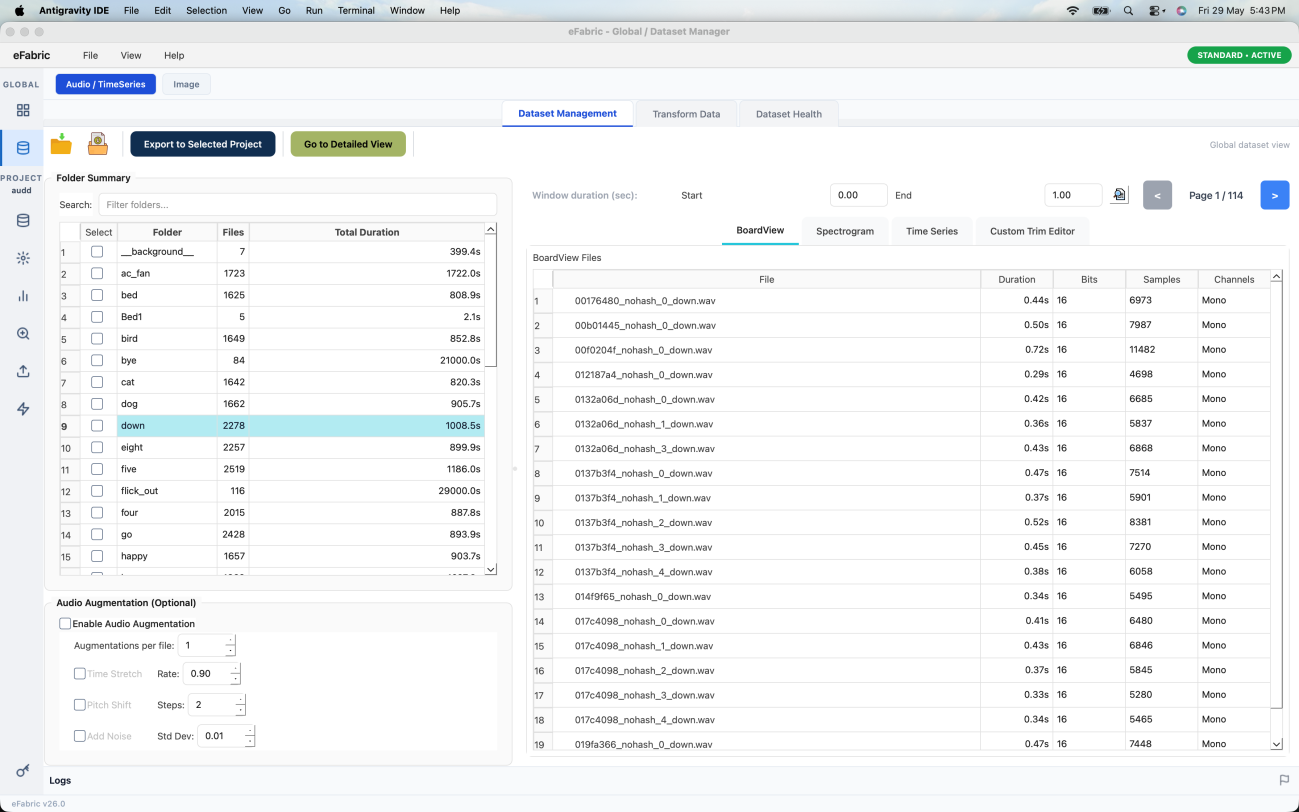1299x812 pixels.
Task: Open the key icon in the sidebar
Action: 23,770
